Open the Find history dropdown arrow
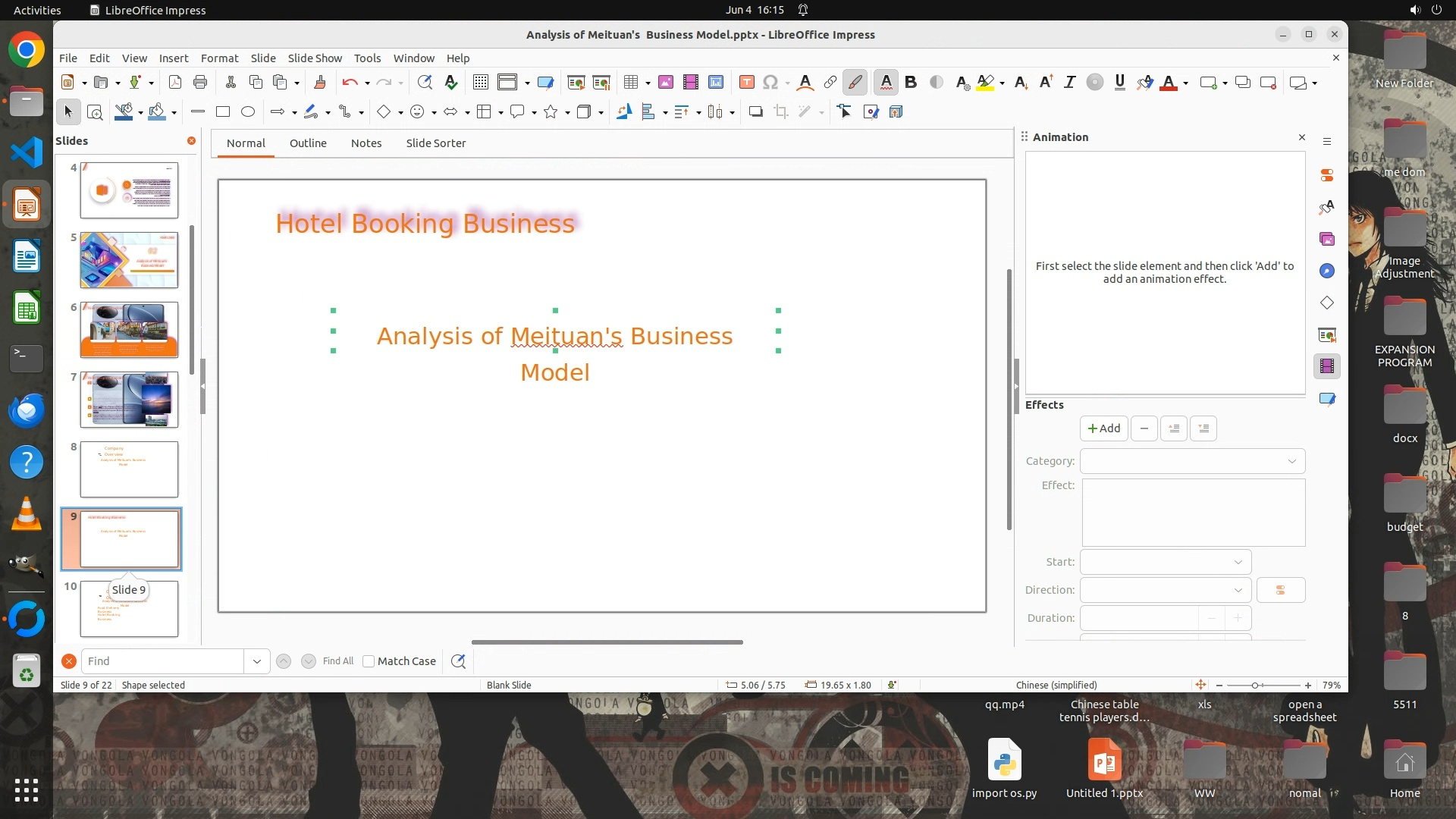This screenshot has width=1456, height=819. click(x=256, y=661)
